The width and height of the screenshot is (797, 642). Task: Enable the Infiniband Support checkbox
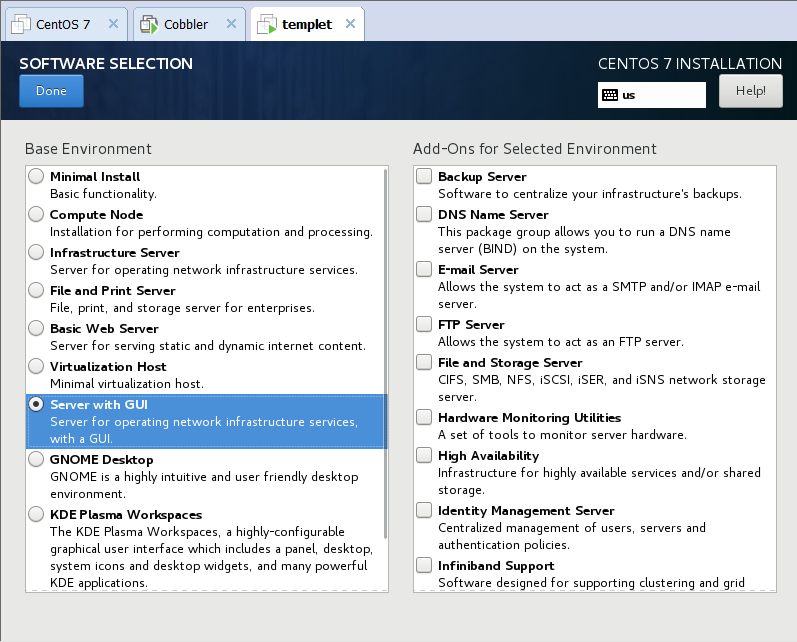tap(424, 565)
